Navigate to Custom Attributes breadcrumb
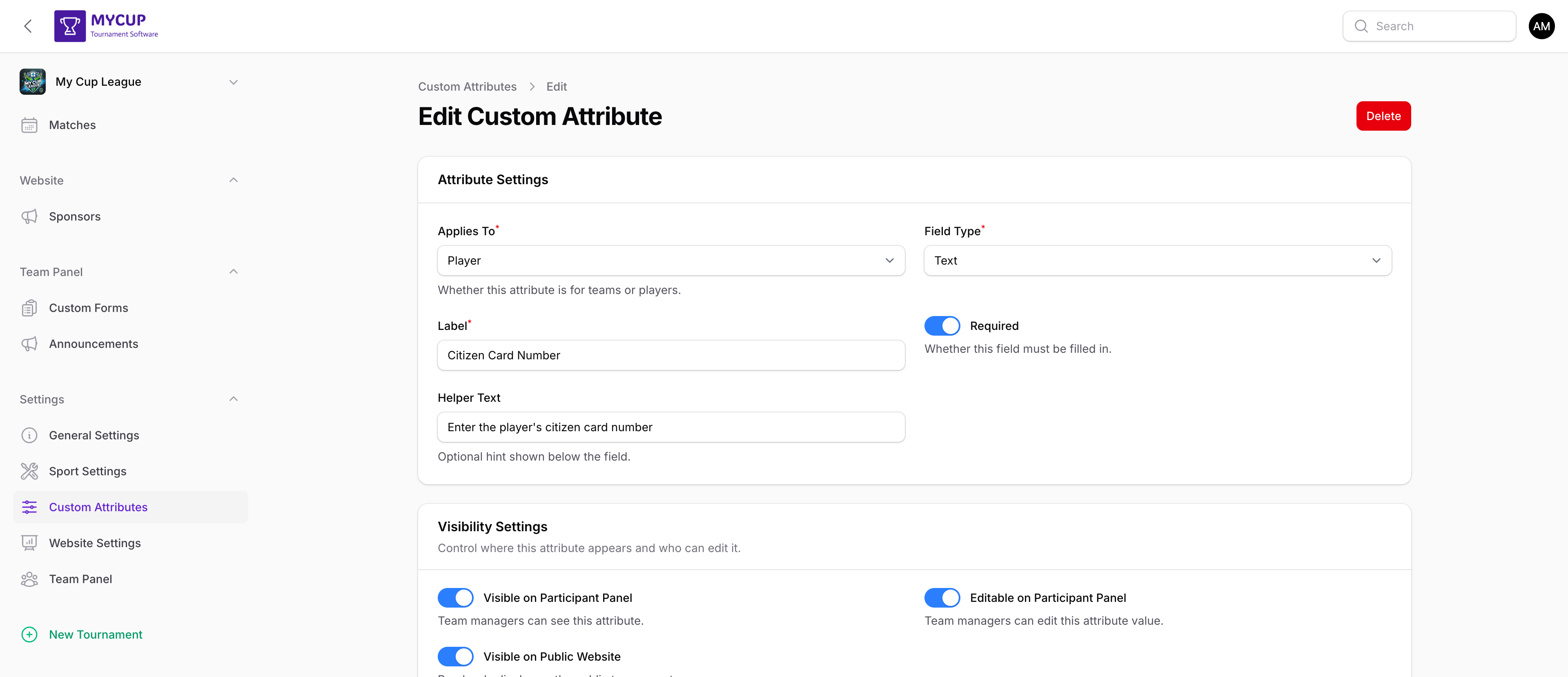1568x677 pixels. coord(467,87)
